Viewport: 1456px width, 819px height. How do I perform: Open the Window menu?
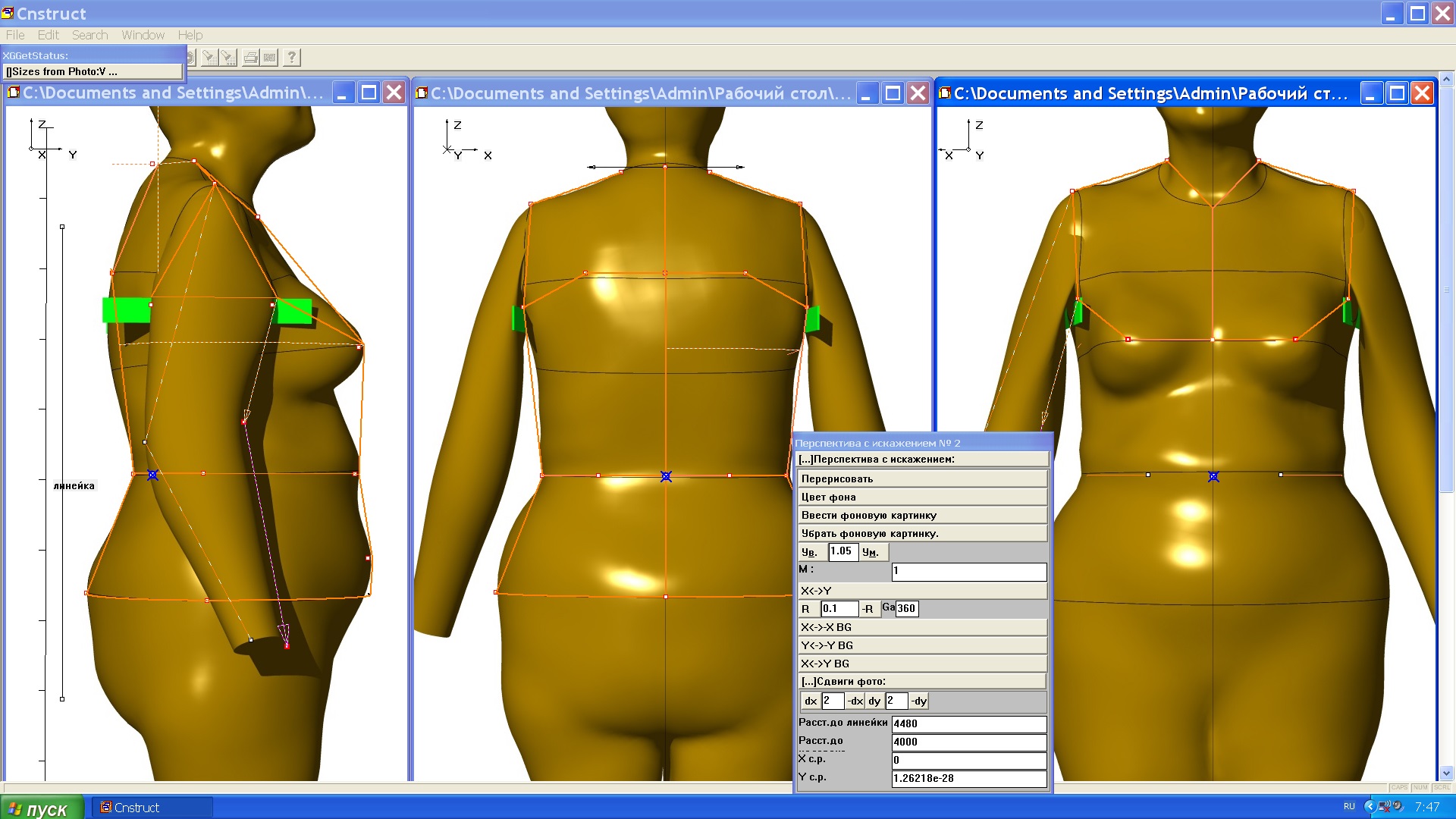coord(143,35)
